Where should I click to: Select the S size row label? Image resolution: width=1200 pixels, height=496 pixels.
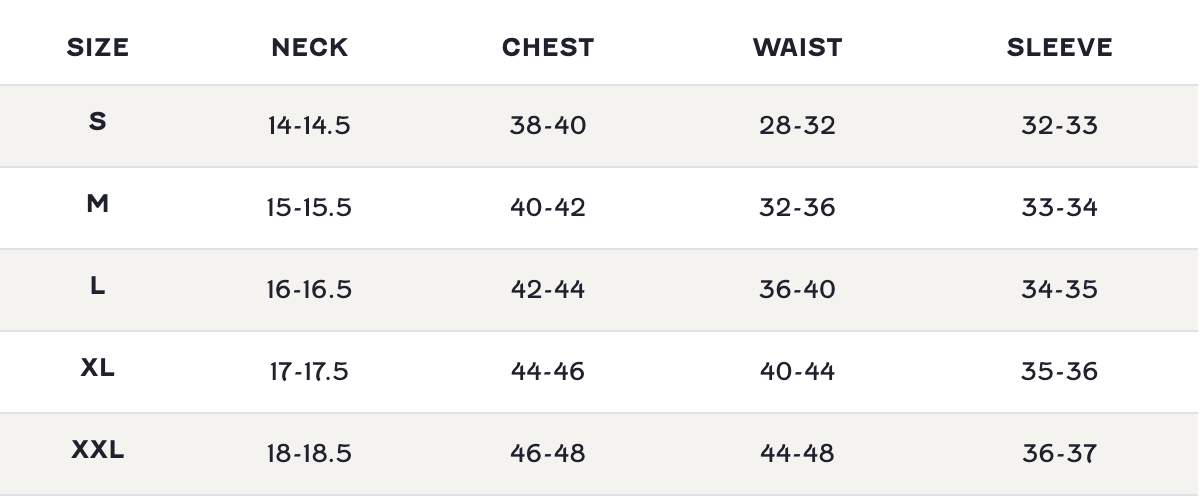pos(97,122)
